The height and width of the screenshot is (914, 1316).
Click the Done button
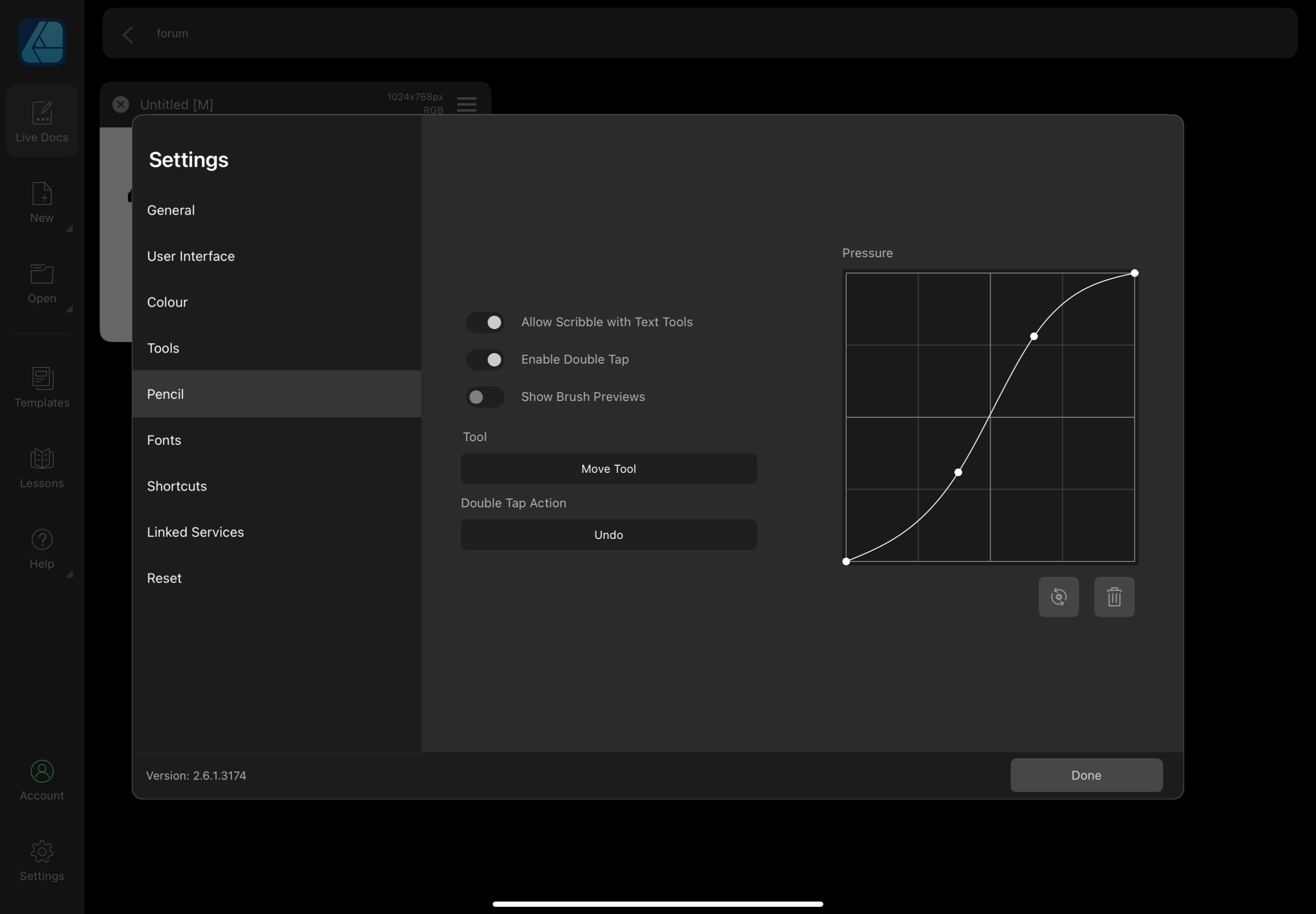(1086, 775)
